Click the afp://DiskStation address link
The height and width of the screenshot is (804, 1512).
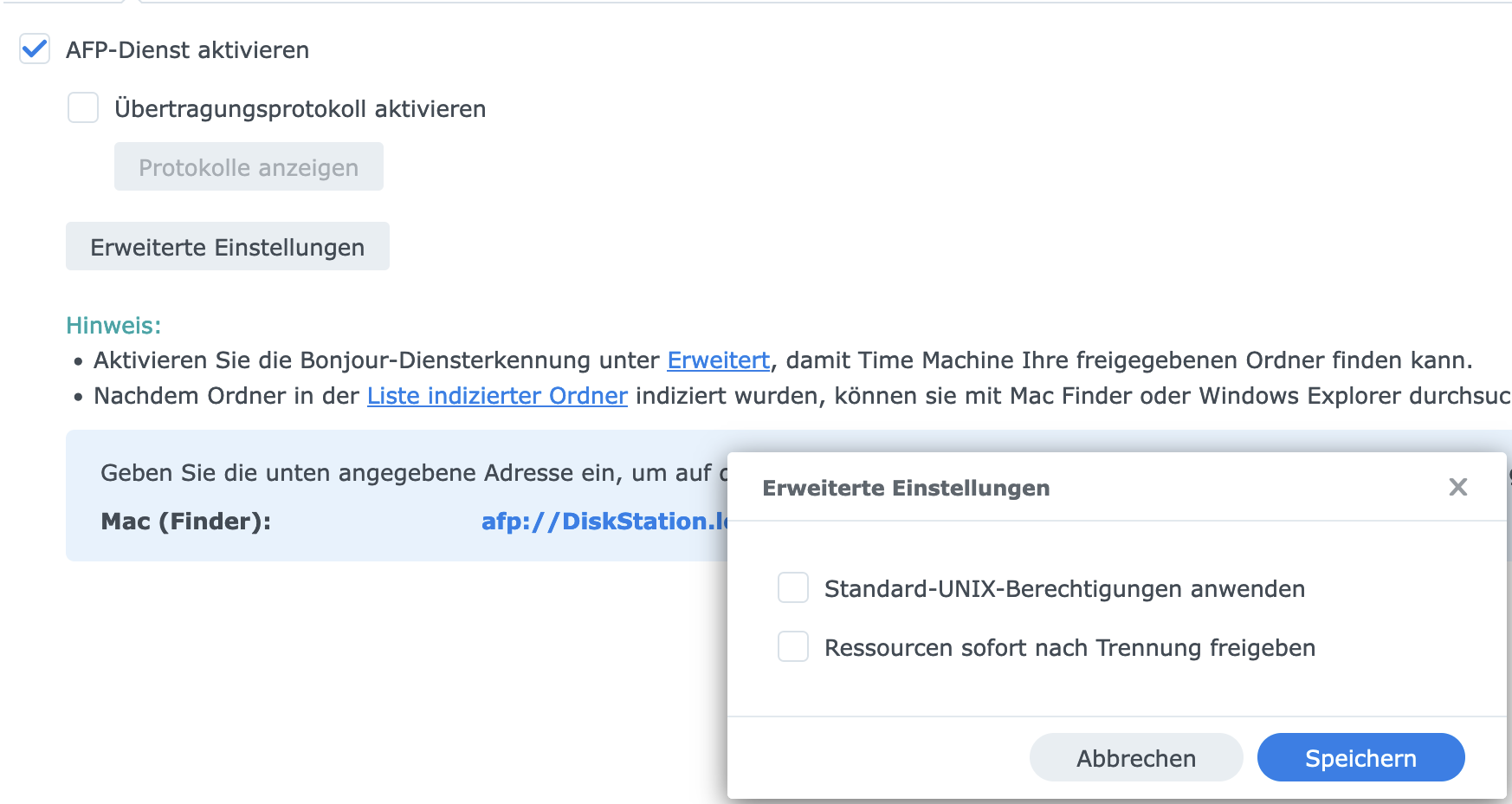604,522
